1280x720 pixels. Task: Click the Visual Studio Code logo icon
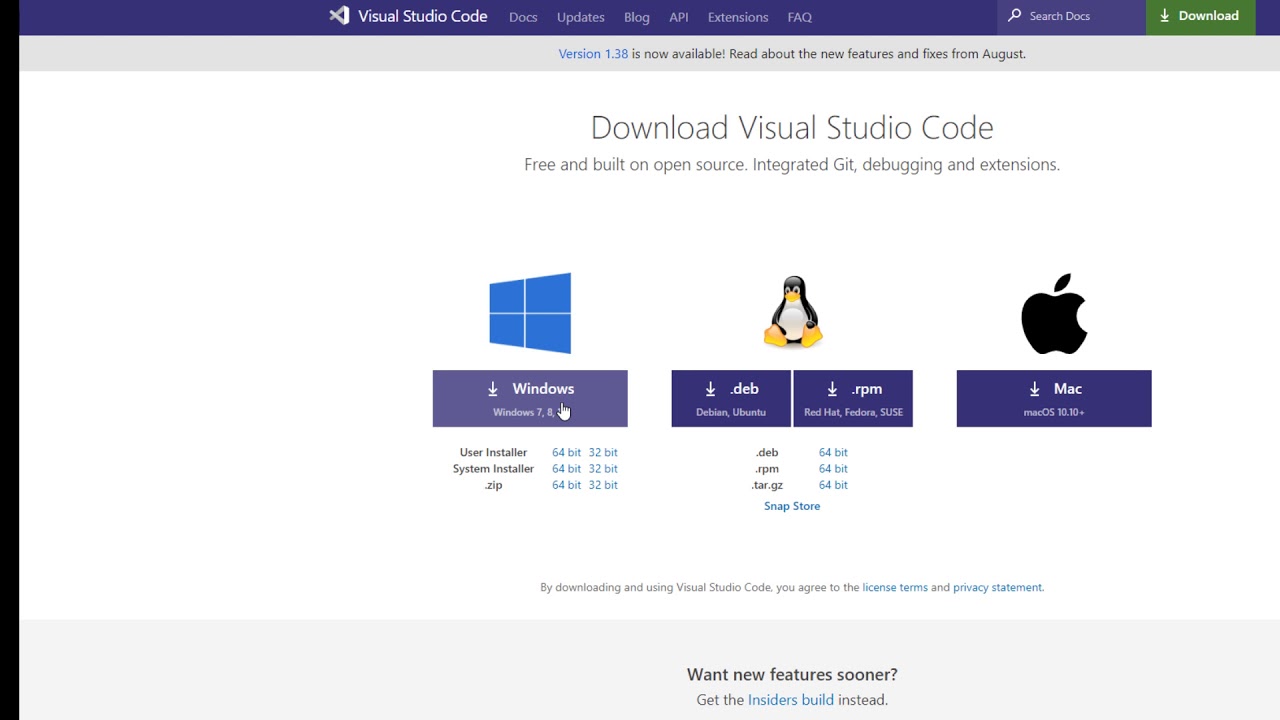(x=339, y=16)
